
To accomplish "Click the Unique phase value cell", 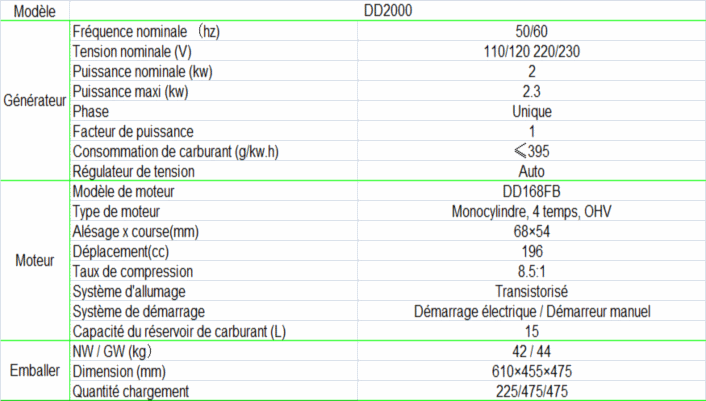I will coord(531,112).
